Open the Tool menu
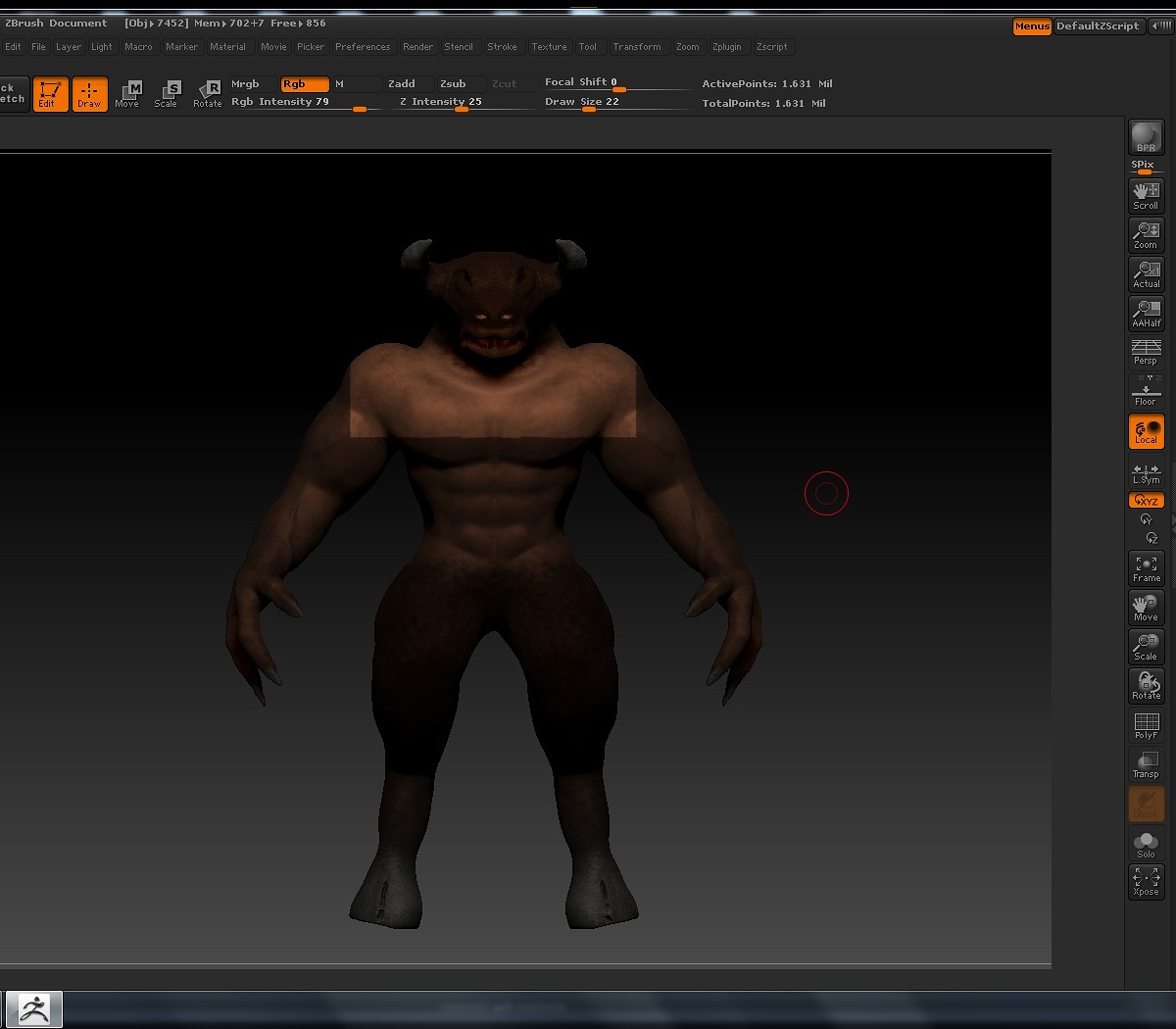Viewport: 1176px width, 1029px height. pyautogui.click(x=588, y=47)
